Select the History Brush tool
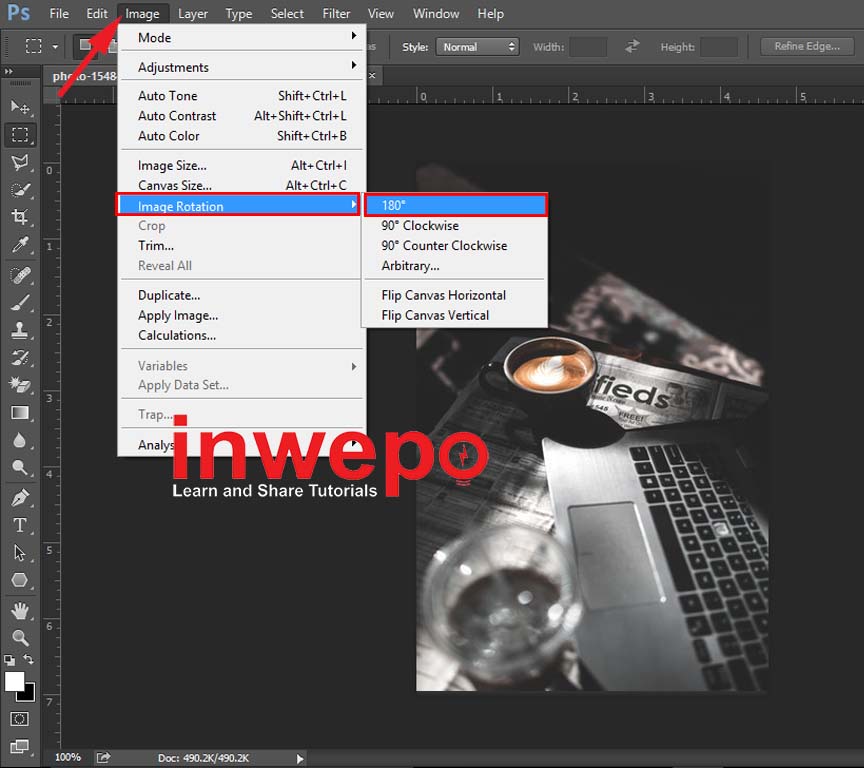Image resolution: width=864 pixels, height=768 pixels. 20,358
